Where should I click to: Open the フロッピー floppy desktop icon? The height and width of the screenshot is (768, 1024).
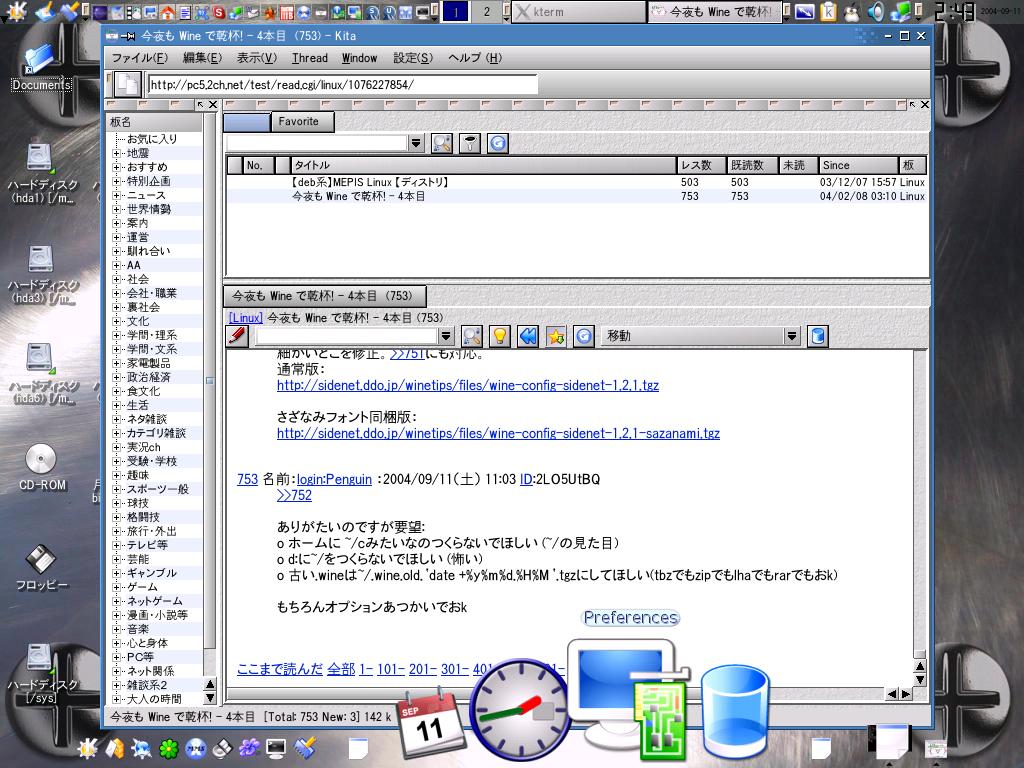[x=41, y=567]
